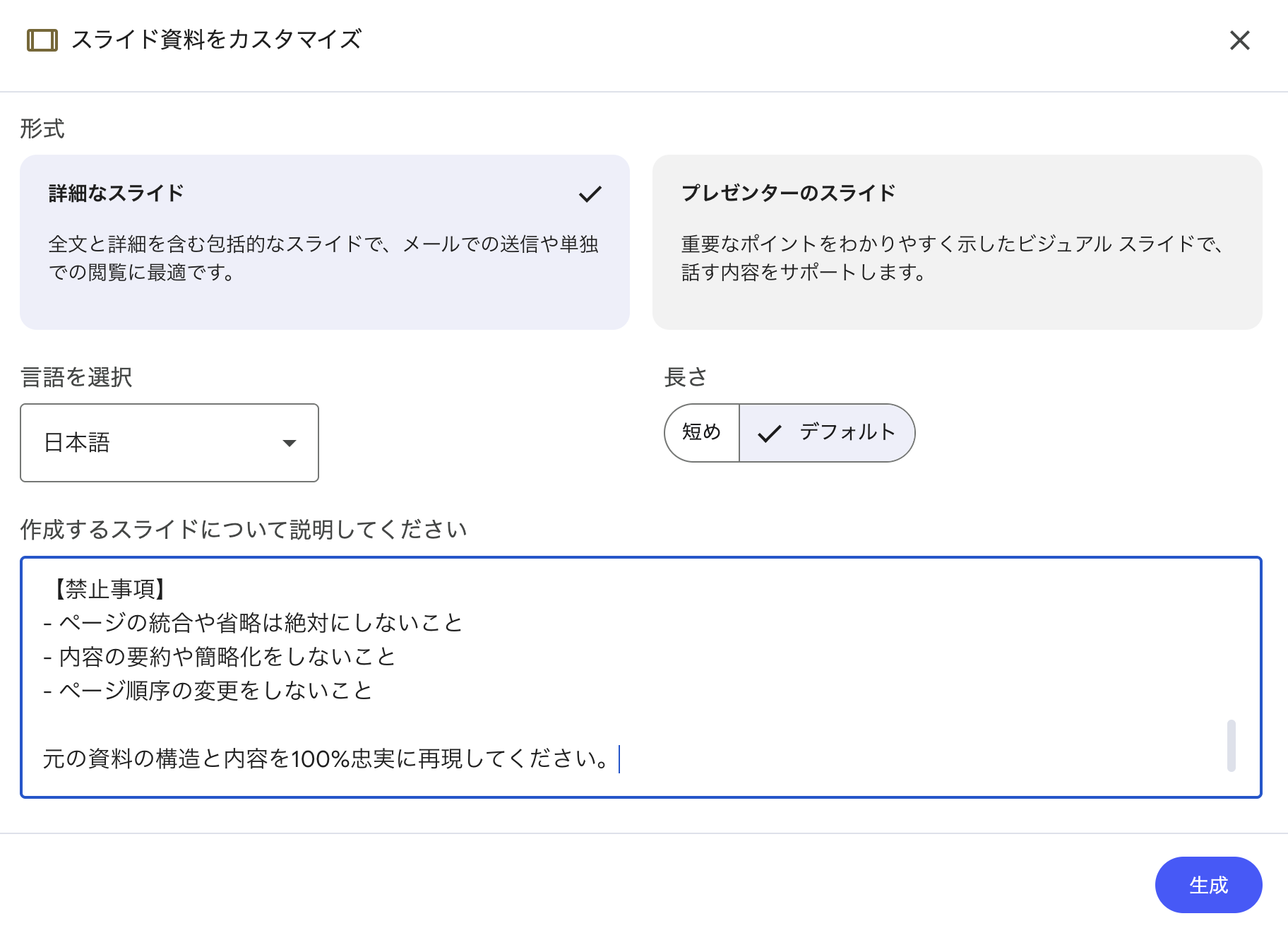This screenshot has height=928, width=1288.
Task: Click the 生成 button to generate slides
Action: (x=1208, y=884)
